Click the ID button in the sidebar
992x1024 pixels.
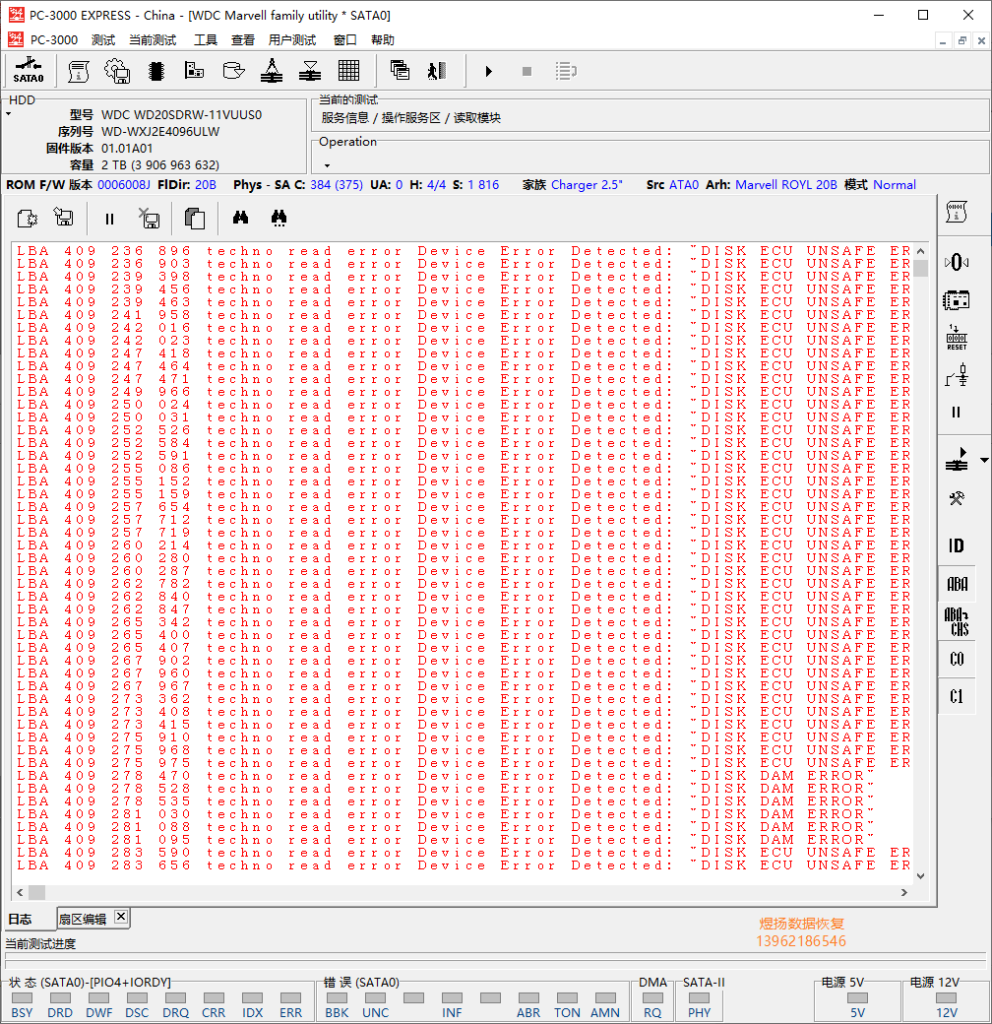(957, 545)
